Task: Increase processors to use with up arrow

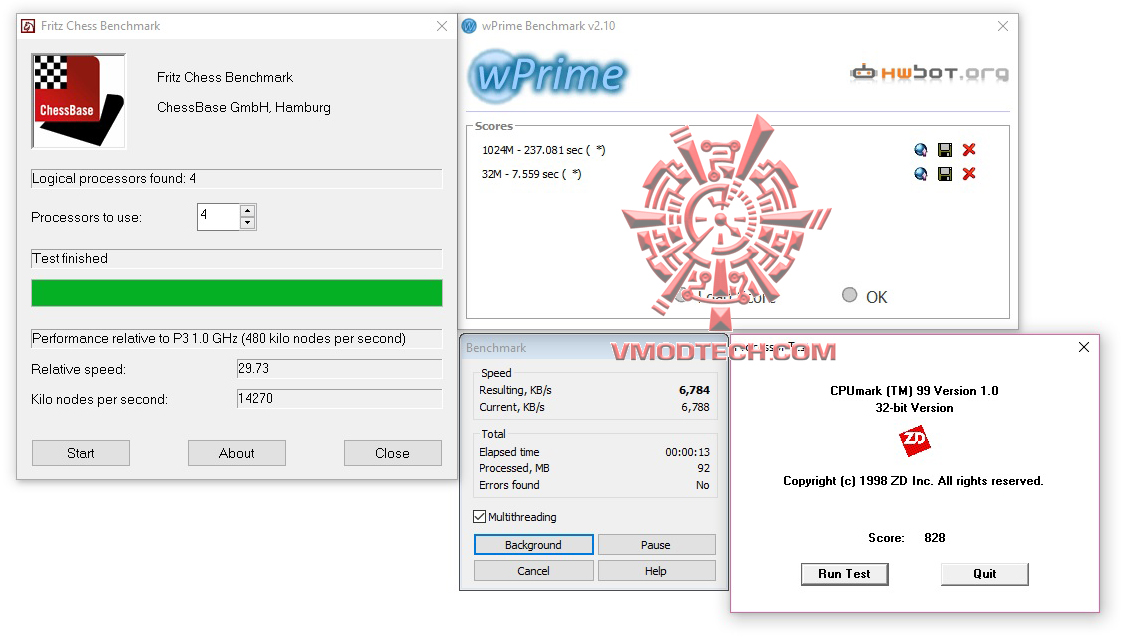Action: 248,211
